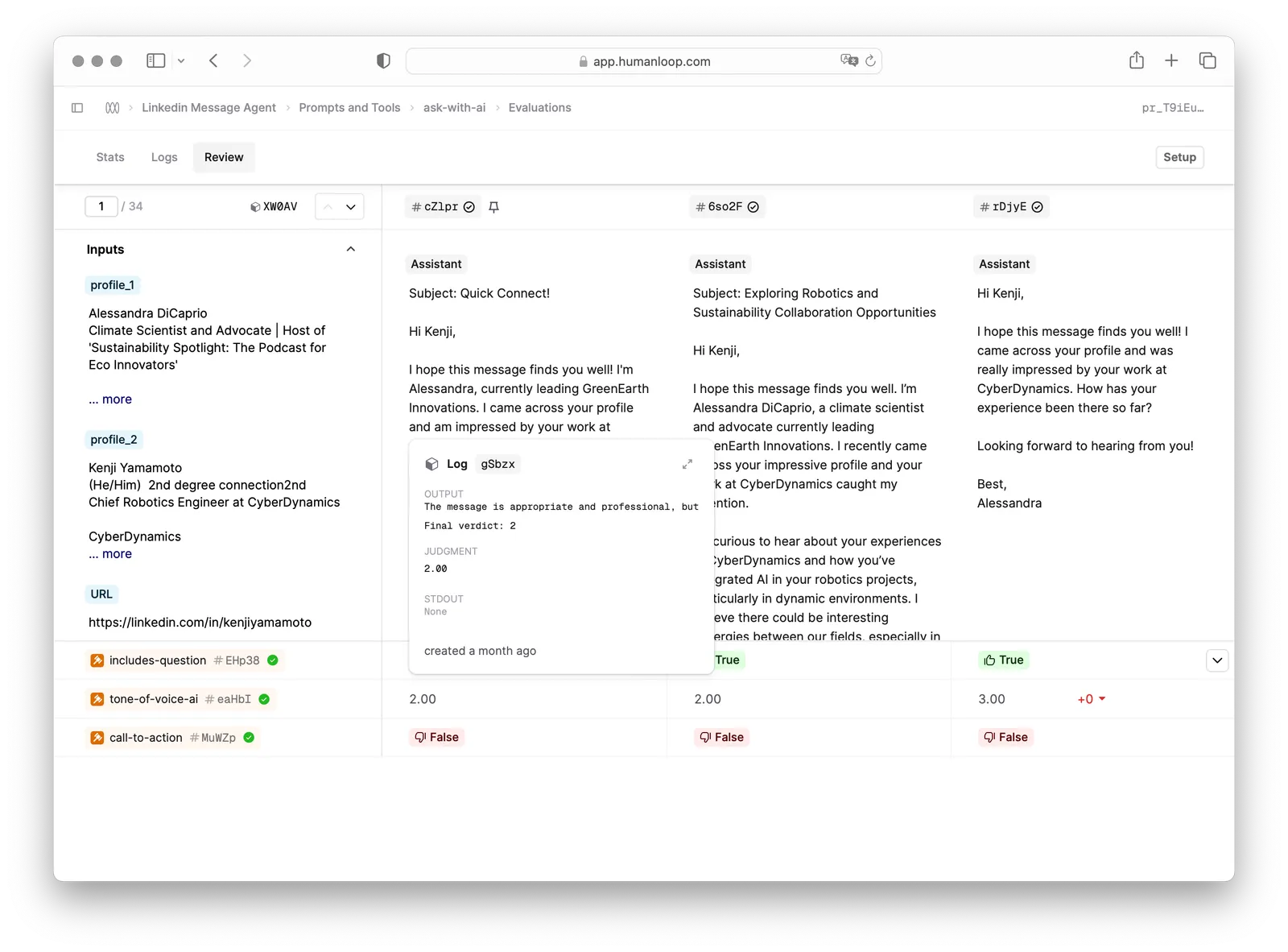Open the 6so2F version tag
The width and height of the screenshot is (1288, 952).
[x=727, y=207]
